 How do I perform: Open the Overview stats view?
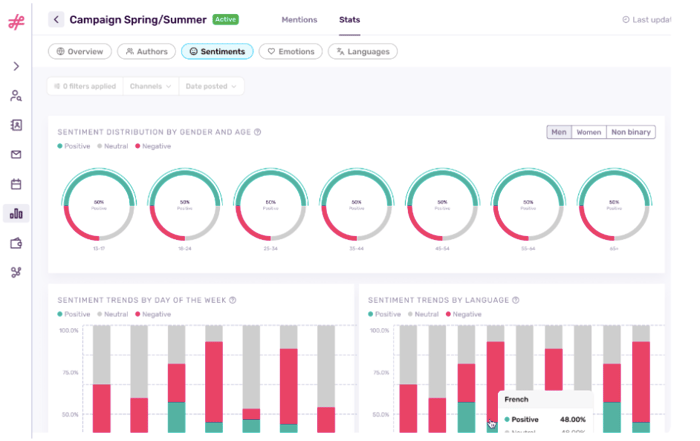[80, 52]
